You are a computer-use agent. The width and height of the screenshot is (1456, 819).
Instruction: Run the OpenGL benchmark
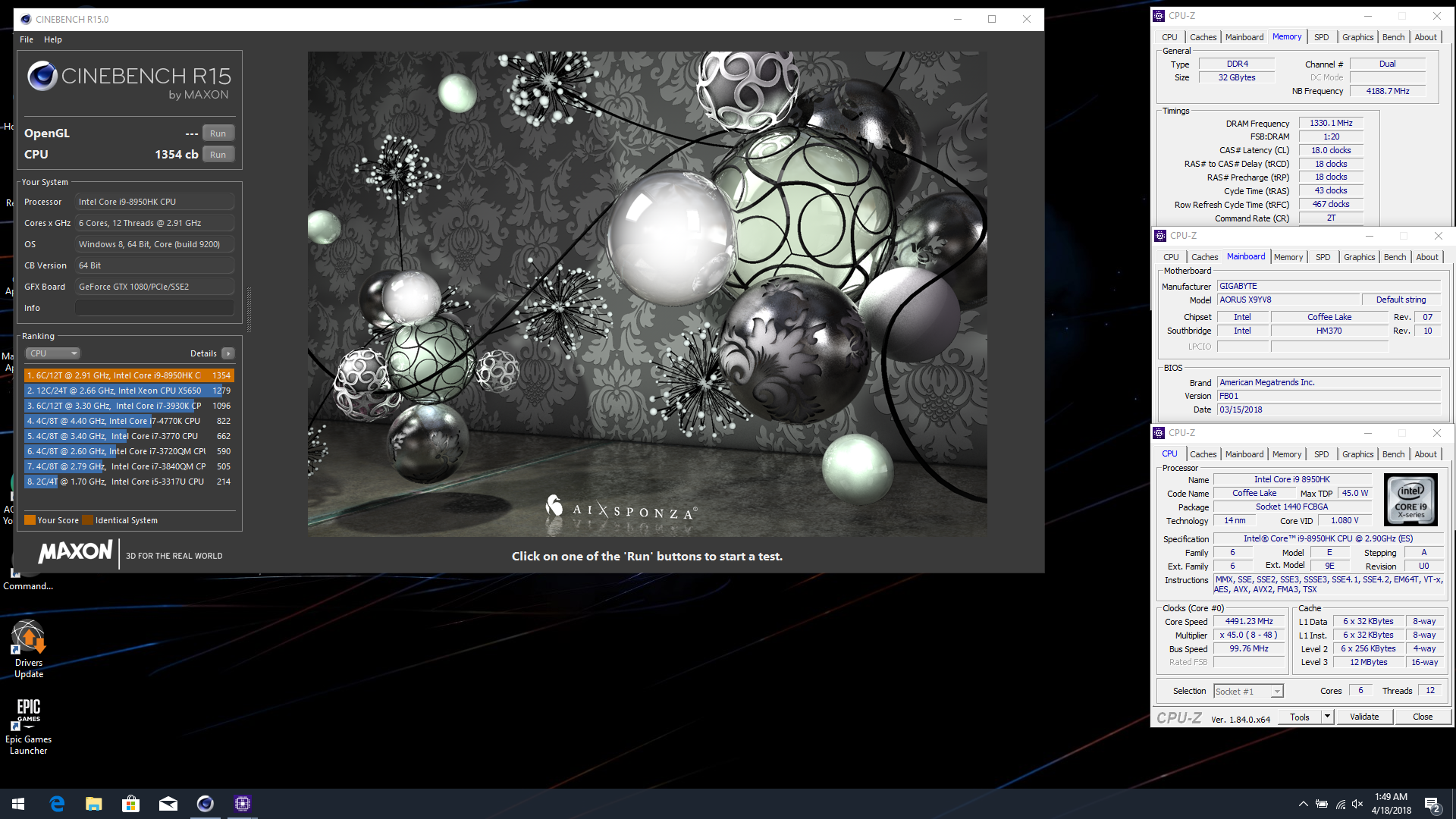(x=218, y=133)
